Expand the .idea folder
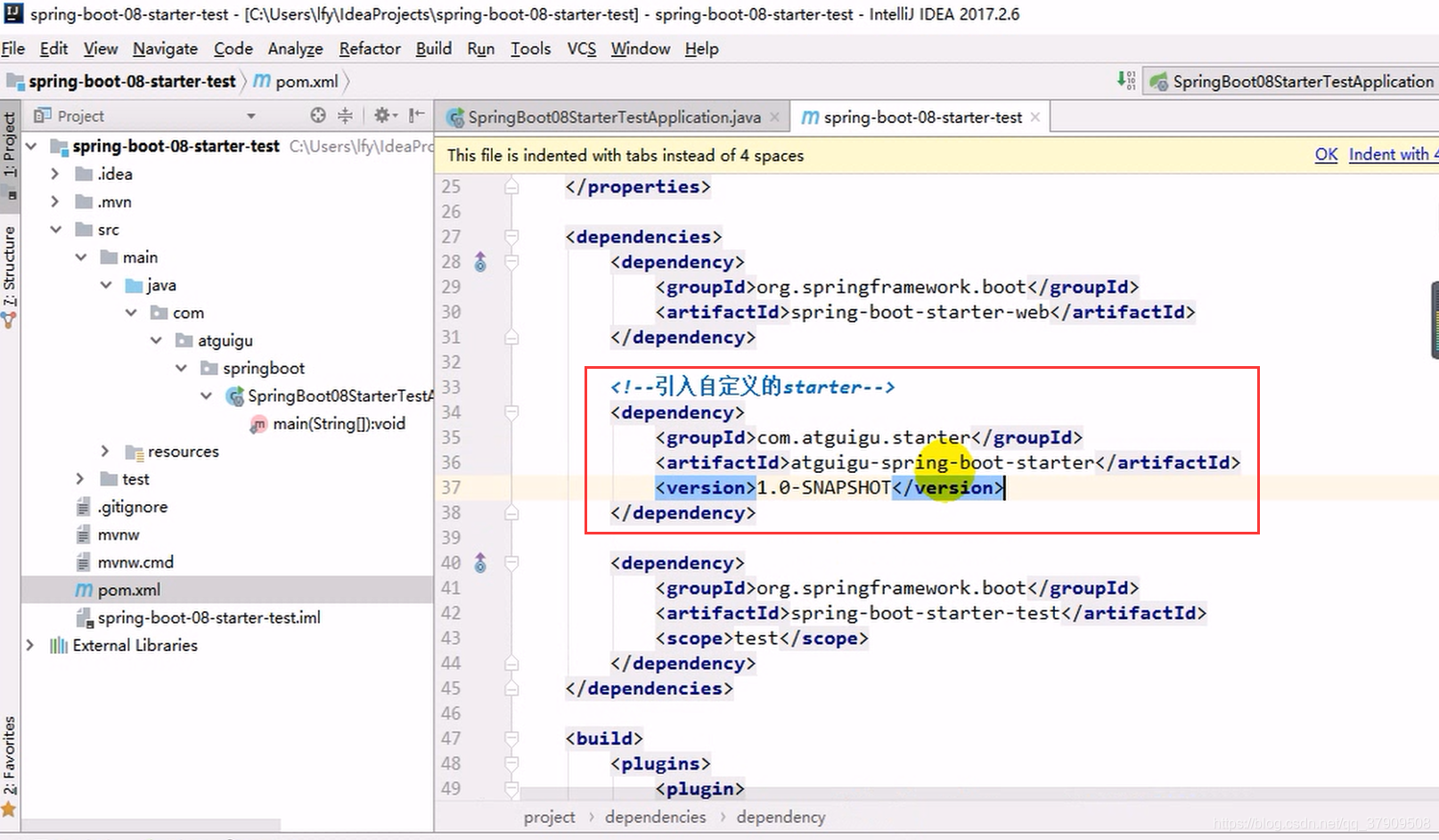This screenshot has height=840, width=1439. pyautogui.click(x=55, y=174)
